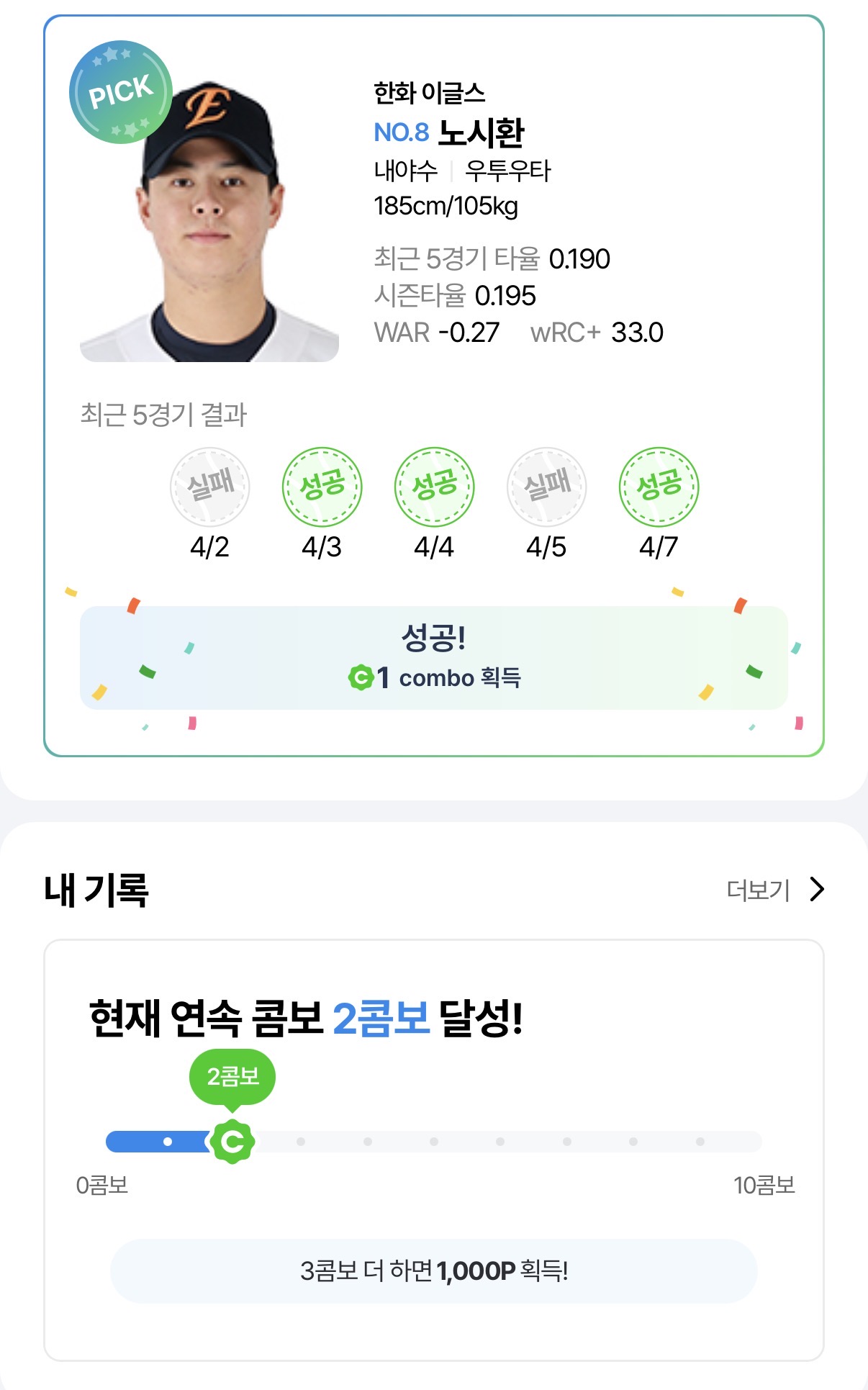Click the 한화 이글스 team name
Image resolution: width=868 pixels, height=1390 pixels.
pos(429,93)
